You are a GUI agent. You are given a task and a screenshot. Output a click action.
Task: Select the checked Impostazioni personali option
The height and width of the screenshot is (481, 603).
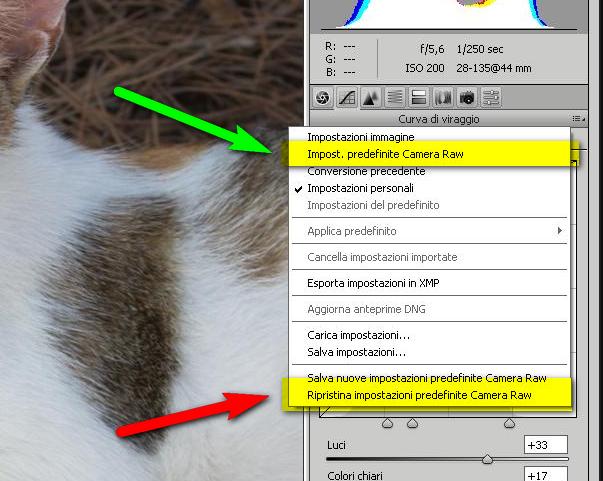pyautogui.click(x=360, y=188)
